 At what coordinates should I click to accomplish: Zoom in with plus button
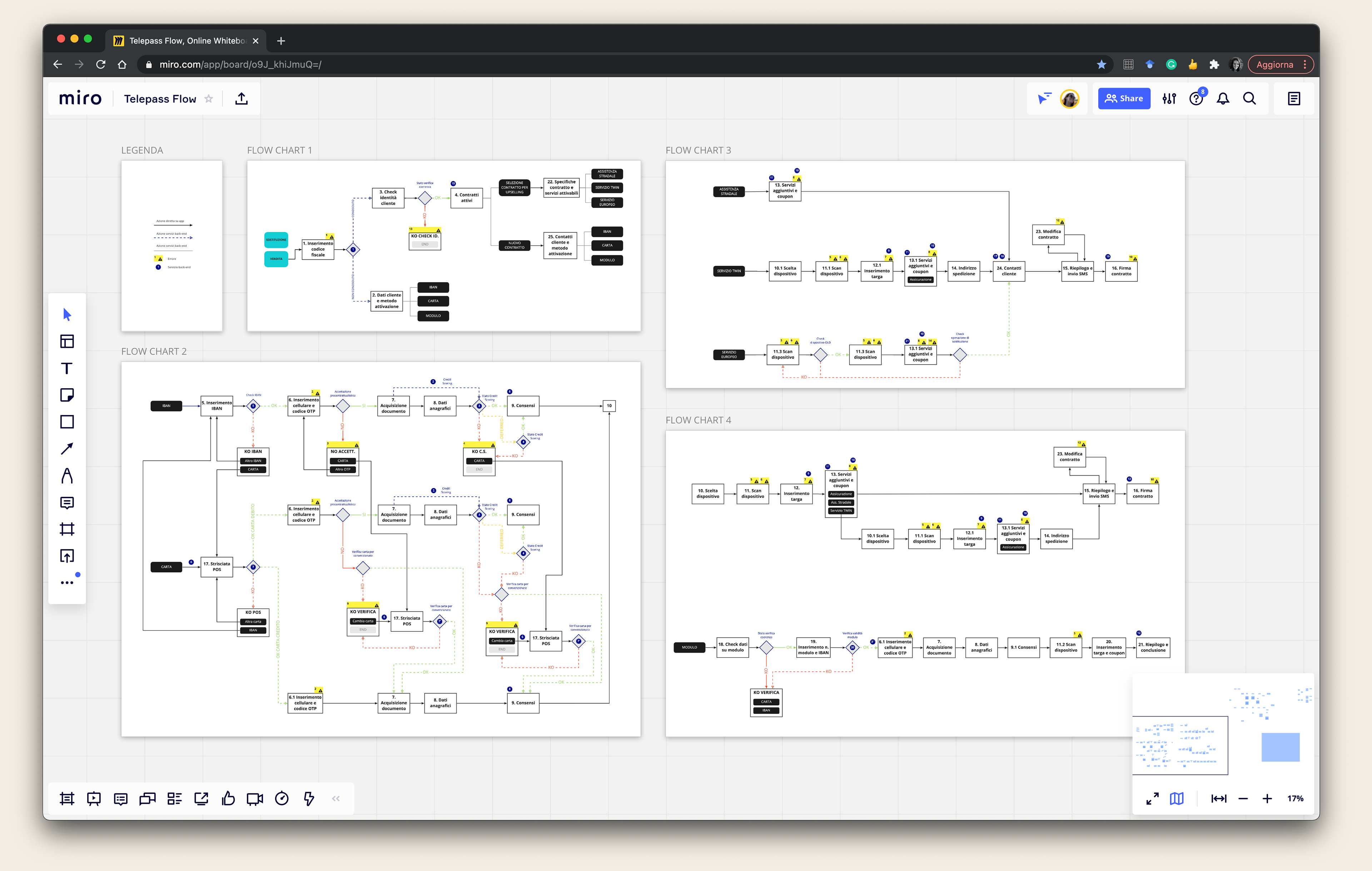(1267, 799)
